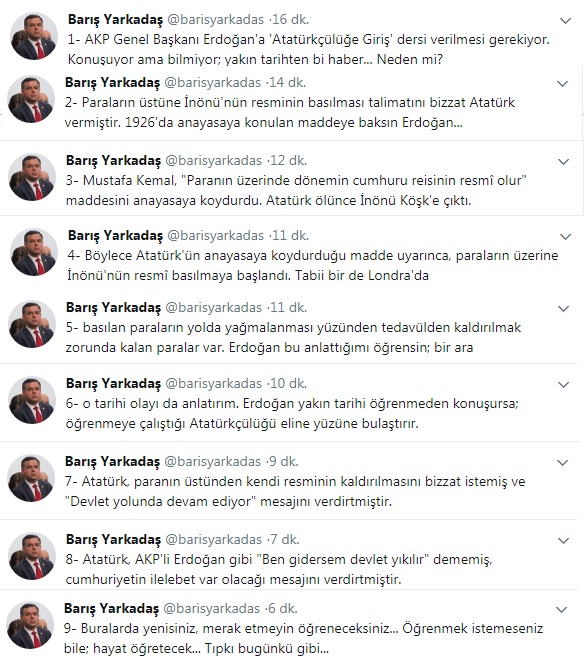The image size is (584, 672).
Task: Open tweet text '7- Atatürk, paranın üstünden'
Action: point(295,491)
